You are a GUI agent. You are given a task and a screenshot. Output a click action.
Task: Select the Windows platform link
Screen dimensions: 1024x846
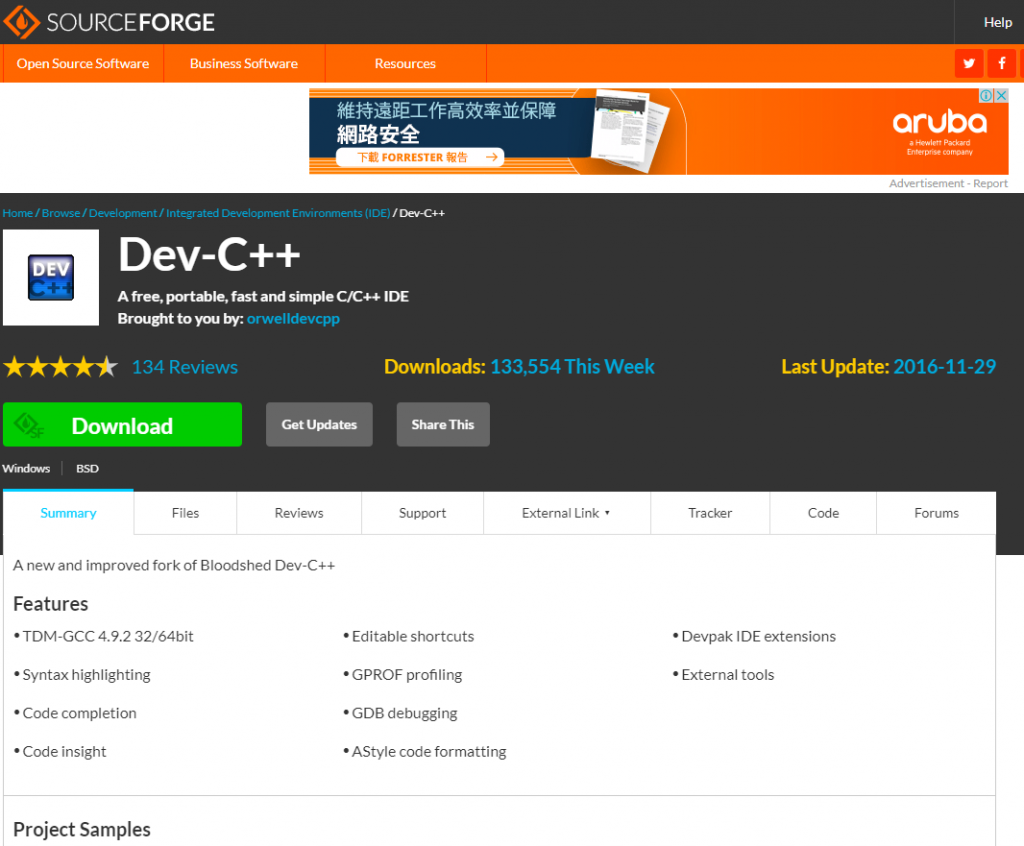coord(26,468)
